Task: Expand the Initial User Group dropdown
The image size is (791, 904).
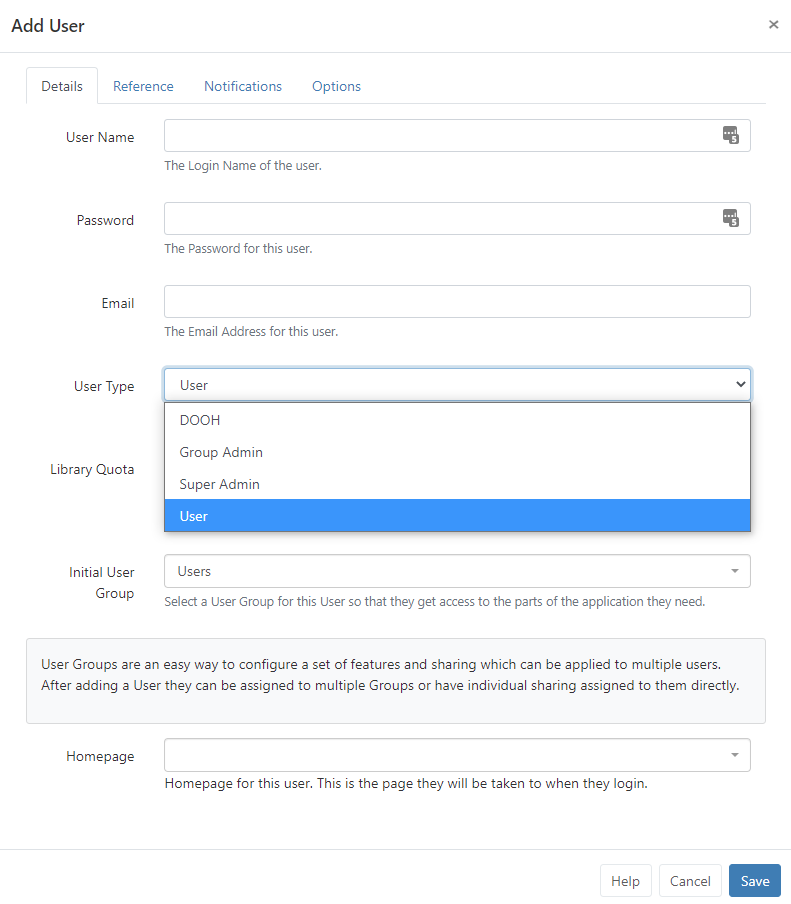Action: click(x=457, y=571)
